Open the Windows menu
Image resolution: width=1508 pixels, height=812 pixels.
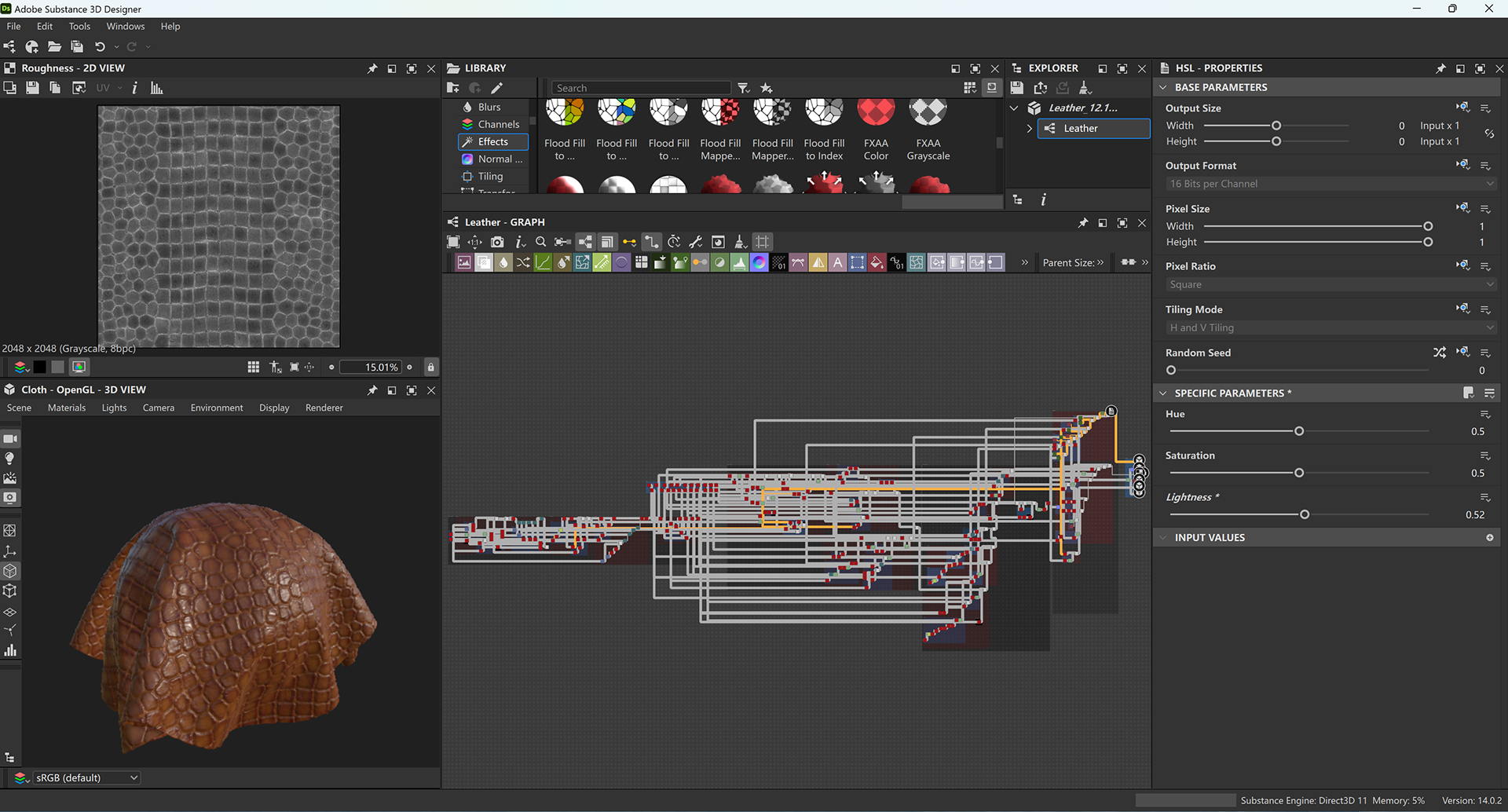125,26
